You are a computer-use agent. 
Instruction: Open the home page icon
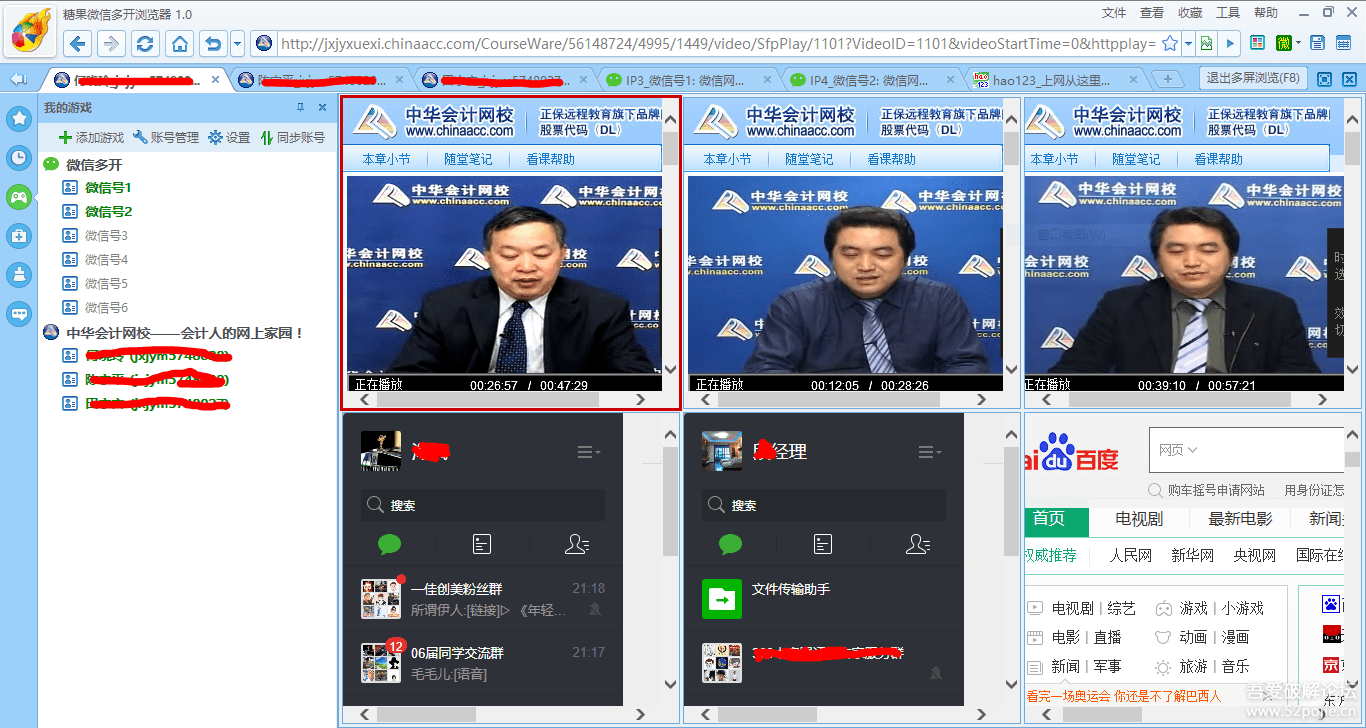click(x=179, y=43)
